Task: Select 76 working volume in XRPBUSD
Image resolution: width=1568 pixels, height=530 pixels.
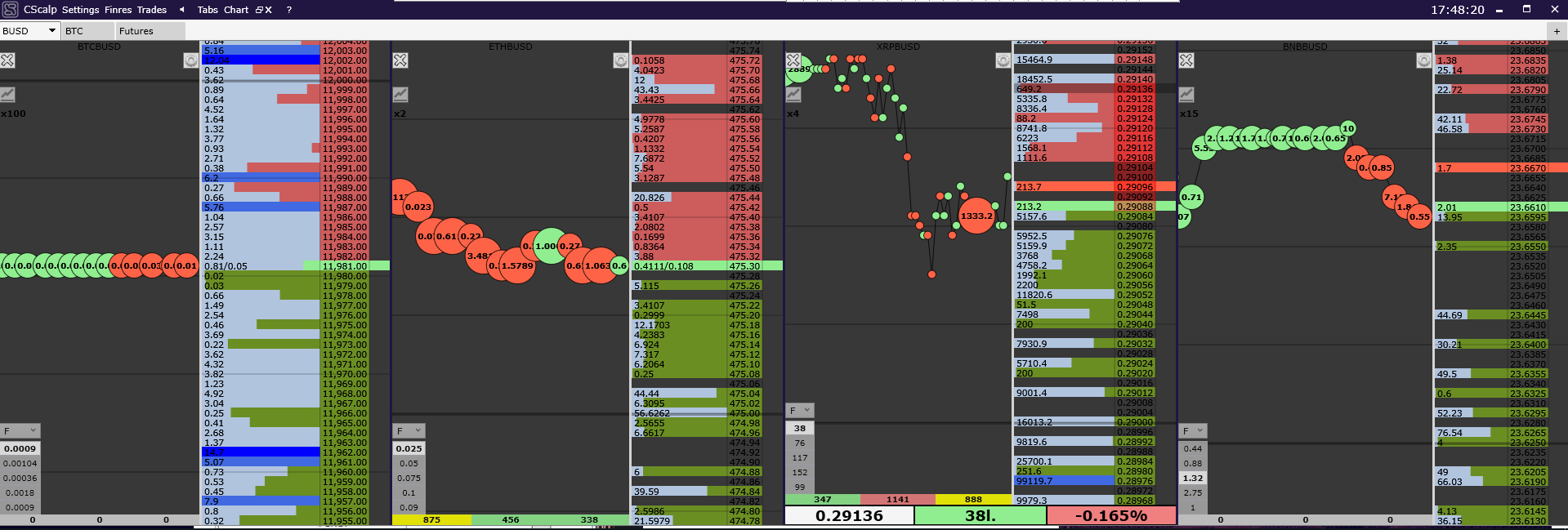Action: [800, 443]
